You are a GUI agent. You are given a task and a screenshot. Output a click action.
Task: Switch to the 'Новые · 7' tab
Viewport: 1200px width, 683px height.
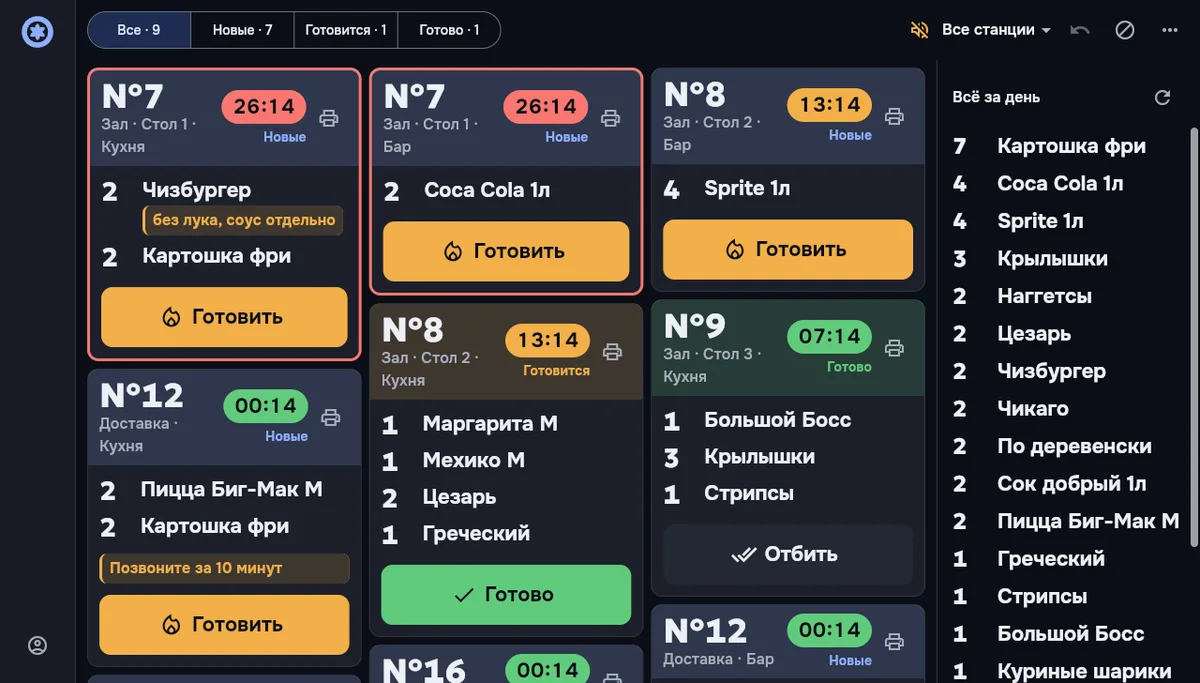point(242,30)
